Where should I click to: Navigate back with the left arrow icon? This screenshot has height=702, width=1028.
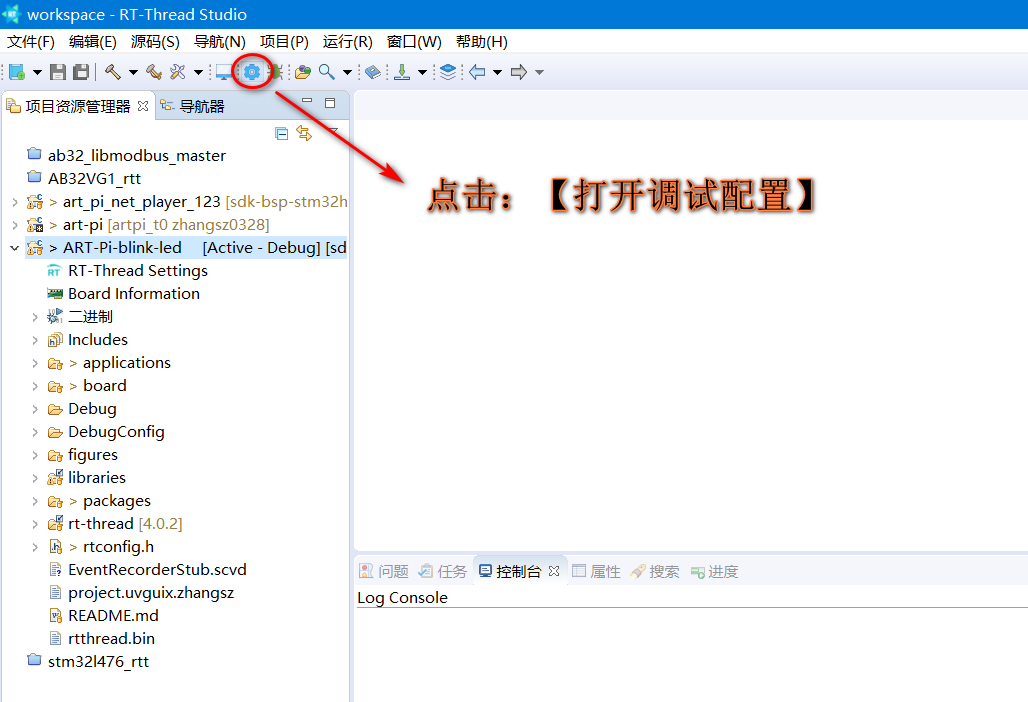[x=477, y=72]
